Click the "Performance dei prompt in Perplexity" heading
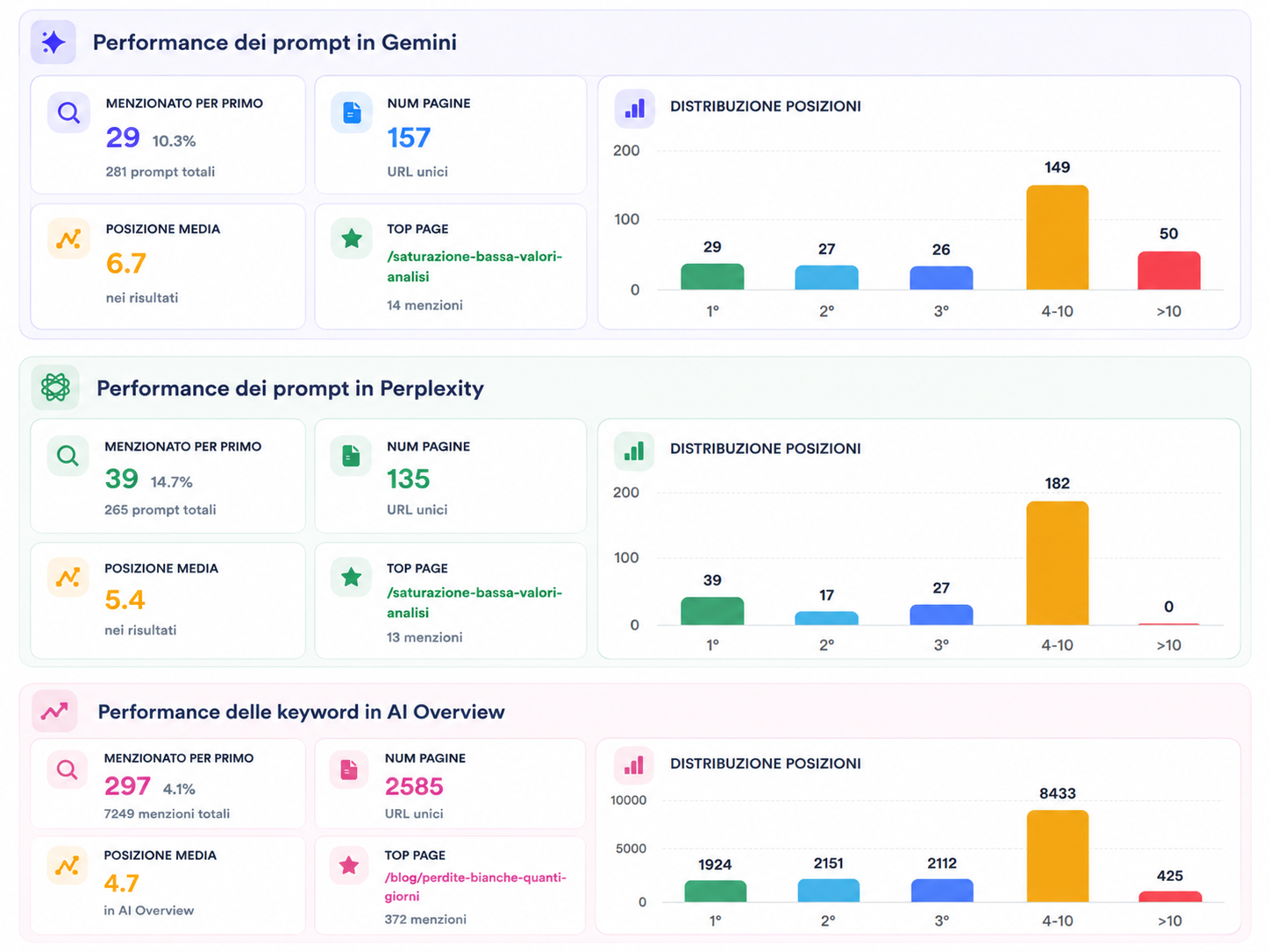The image size is (1270, 952). (x=290, y=388)
